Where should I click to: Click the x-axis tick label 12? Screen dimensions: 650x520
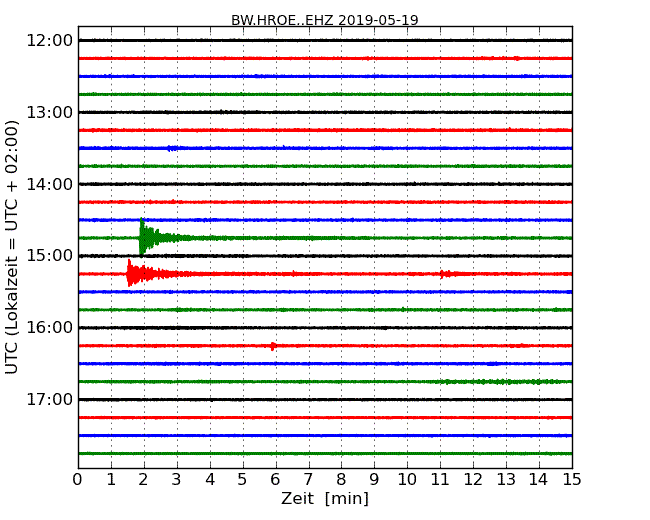click(x=473, y=479)
